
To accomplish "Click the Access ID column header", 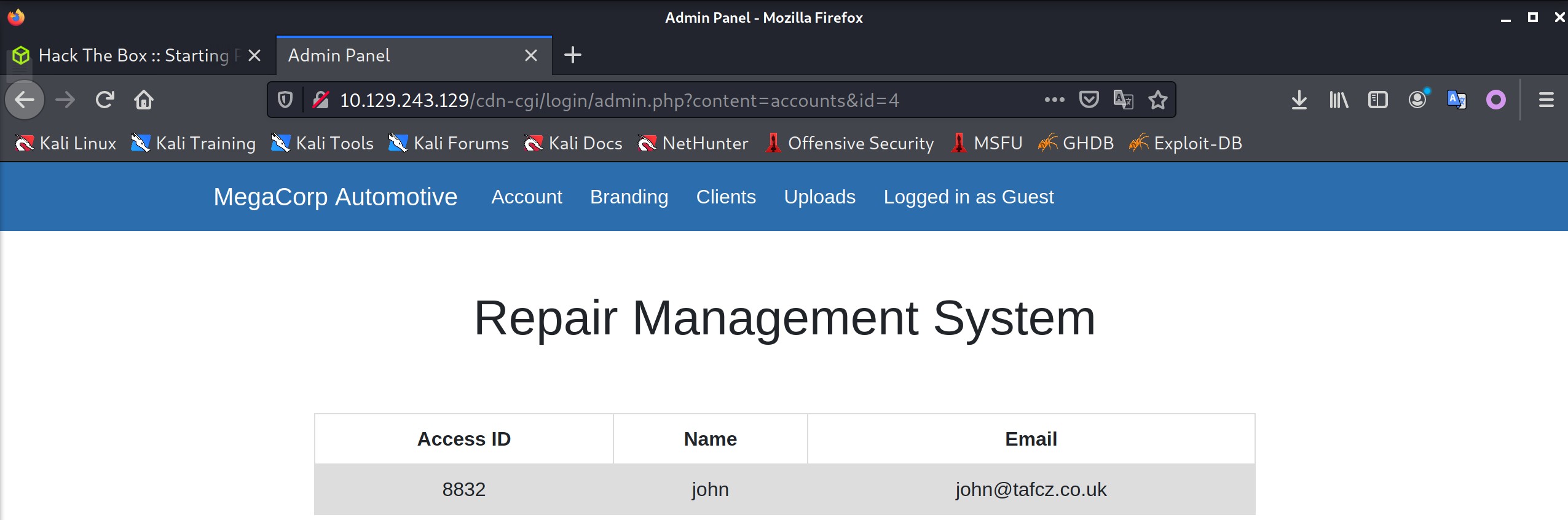I will [464, 439].
